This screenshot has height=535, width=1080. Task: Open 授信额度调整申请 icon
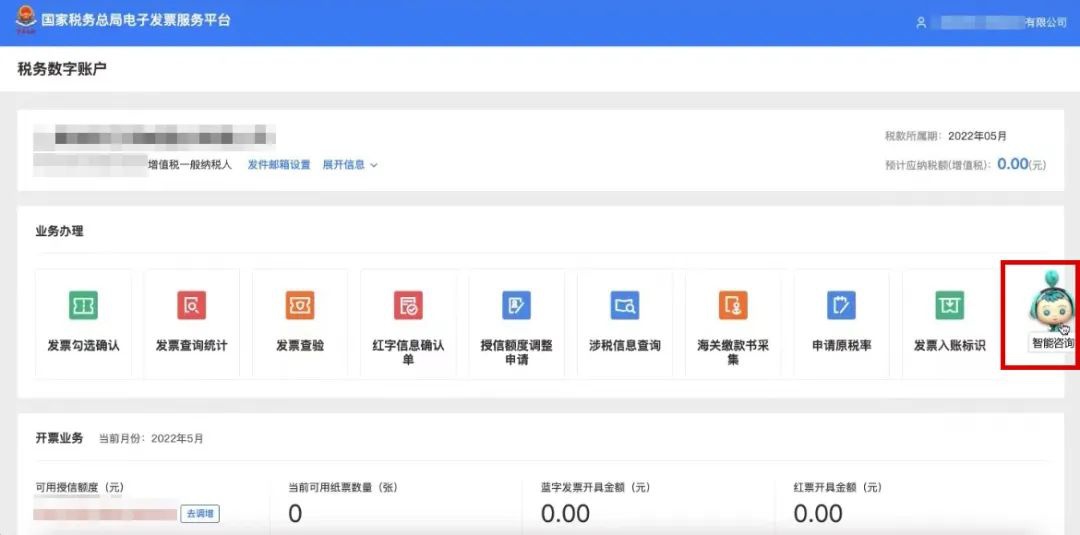pos(516,306)
